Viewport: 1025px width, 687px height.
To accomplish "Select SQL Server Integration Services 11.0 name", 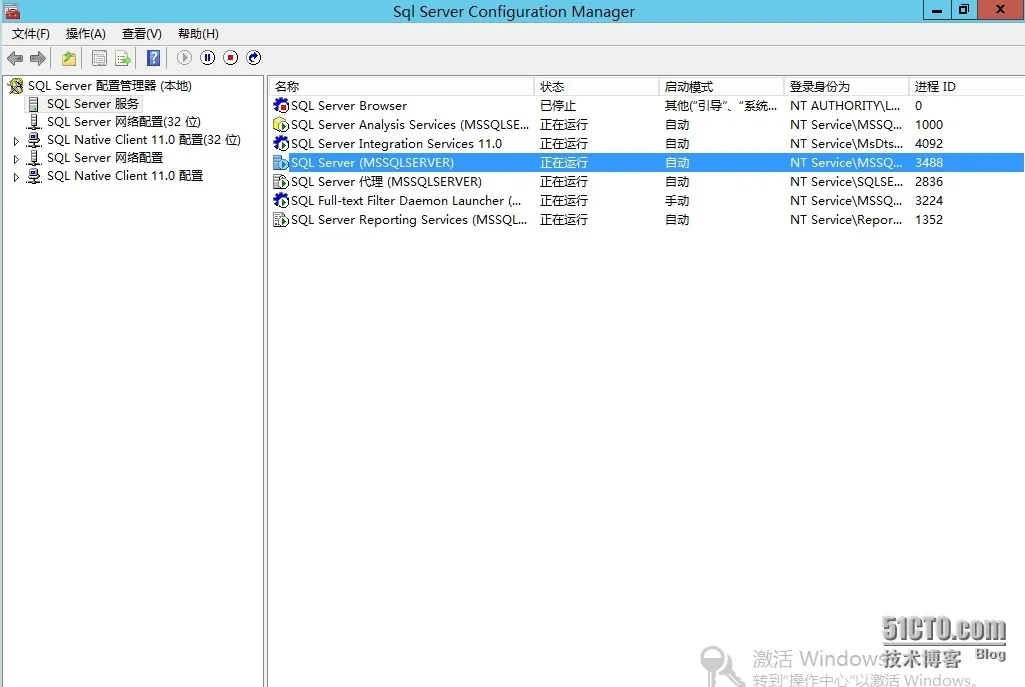I will pyautogui.click(x=396, y=143).
